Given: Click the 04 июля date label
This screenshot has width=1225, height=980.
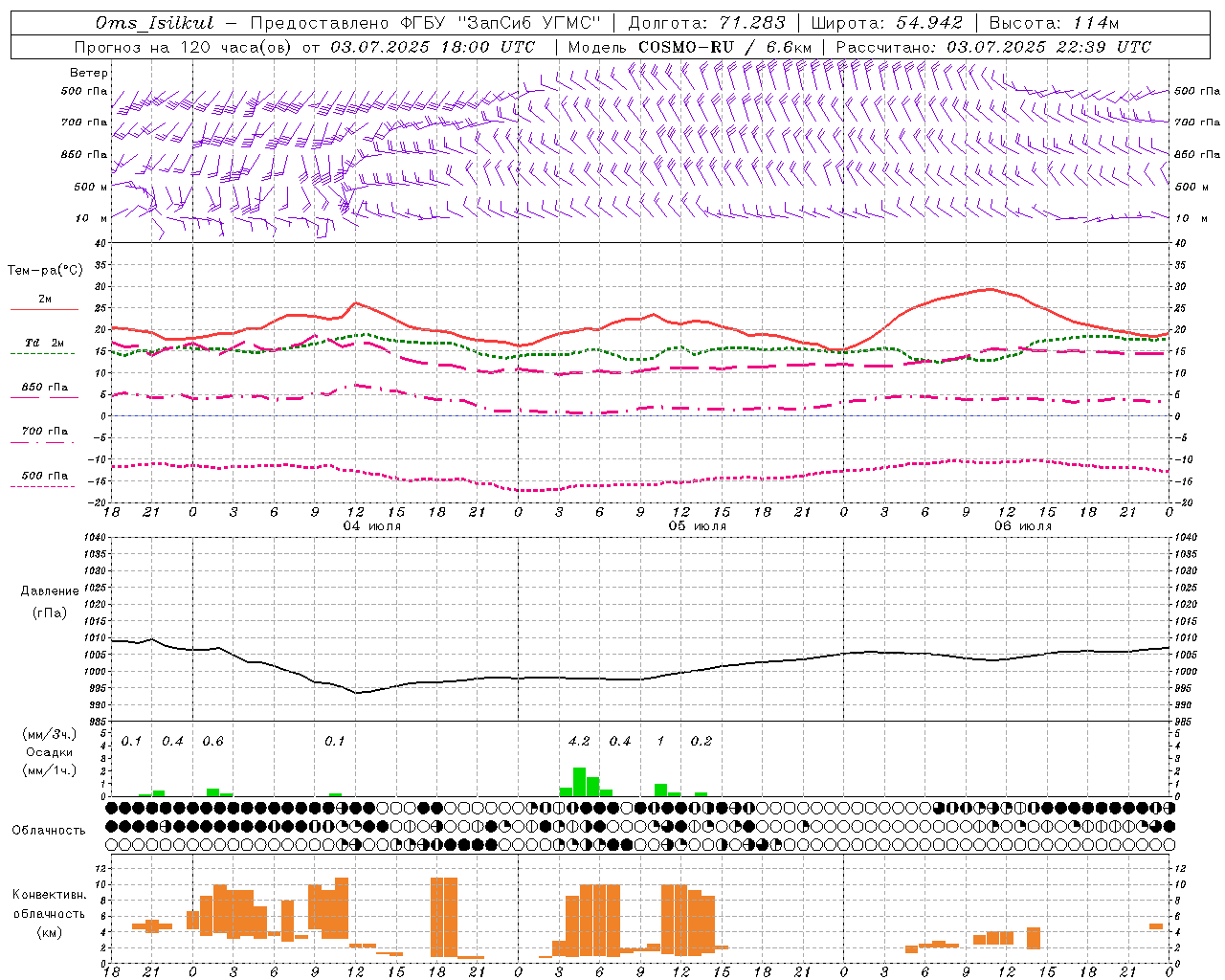Looking at the screenshot, I should point(372,526).
